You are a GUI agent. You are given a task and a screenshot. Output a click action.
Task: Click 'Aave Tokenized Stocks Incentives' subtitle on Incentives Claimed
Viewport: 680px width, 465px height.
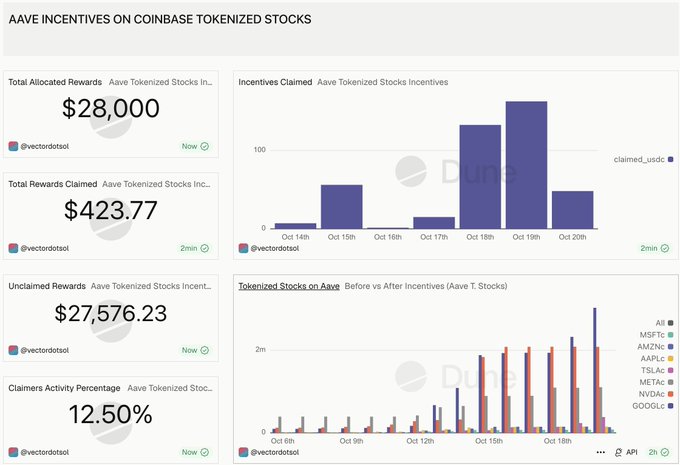382,82
